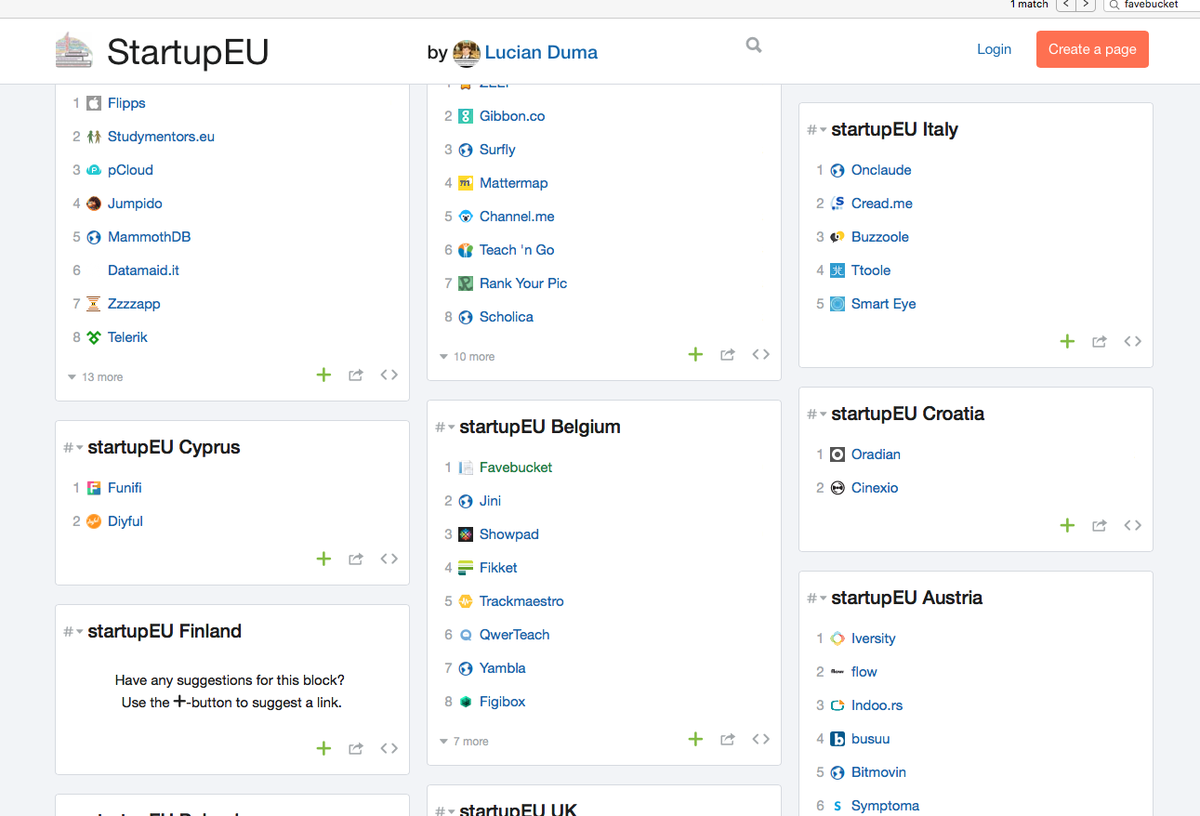Open the Figibox link
Image resolution: width=1200 pixels, height=816 pixels.
coord(502,702)
